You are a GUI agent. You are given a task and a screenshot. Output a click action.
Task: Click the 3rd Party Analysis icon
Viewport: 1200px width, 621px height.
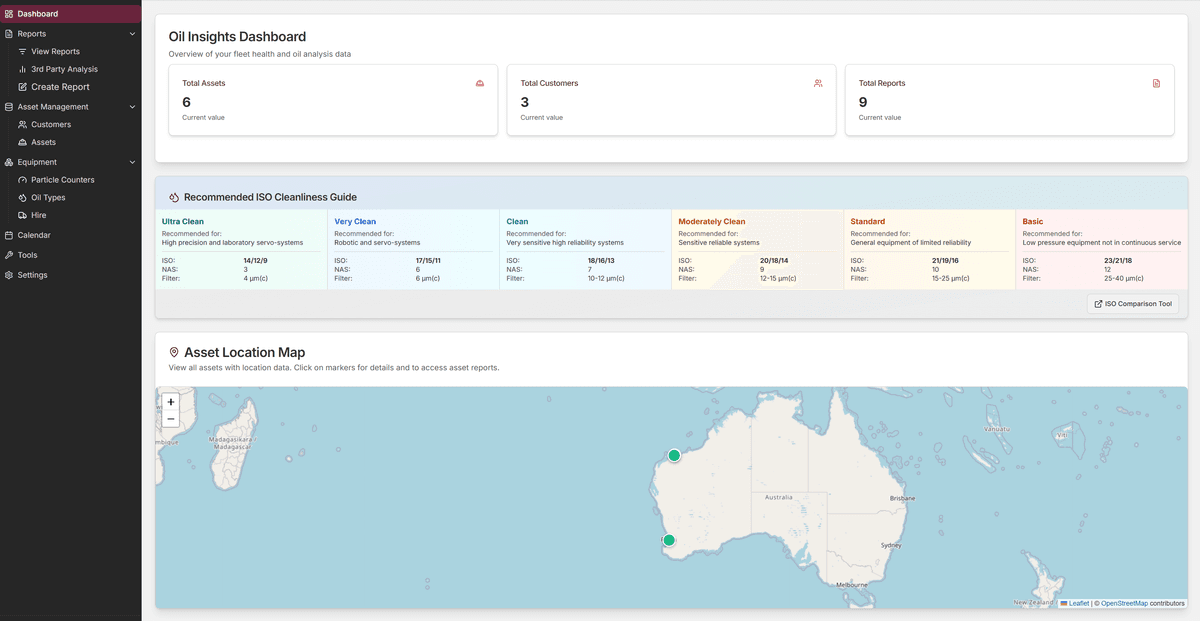coord(22,69)
